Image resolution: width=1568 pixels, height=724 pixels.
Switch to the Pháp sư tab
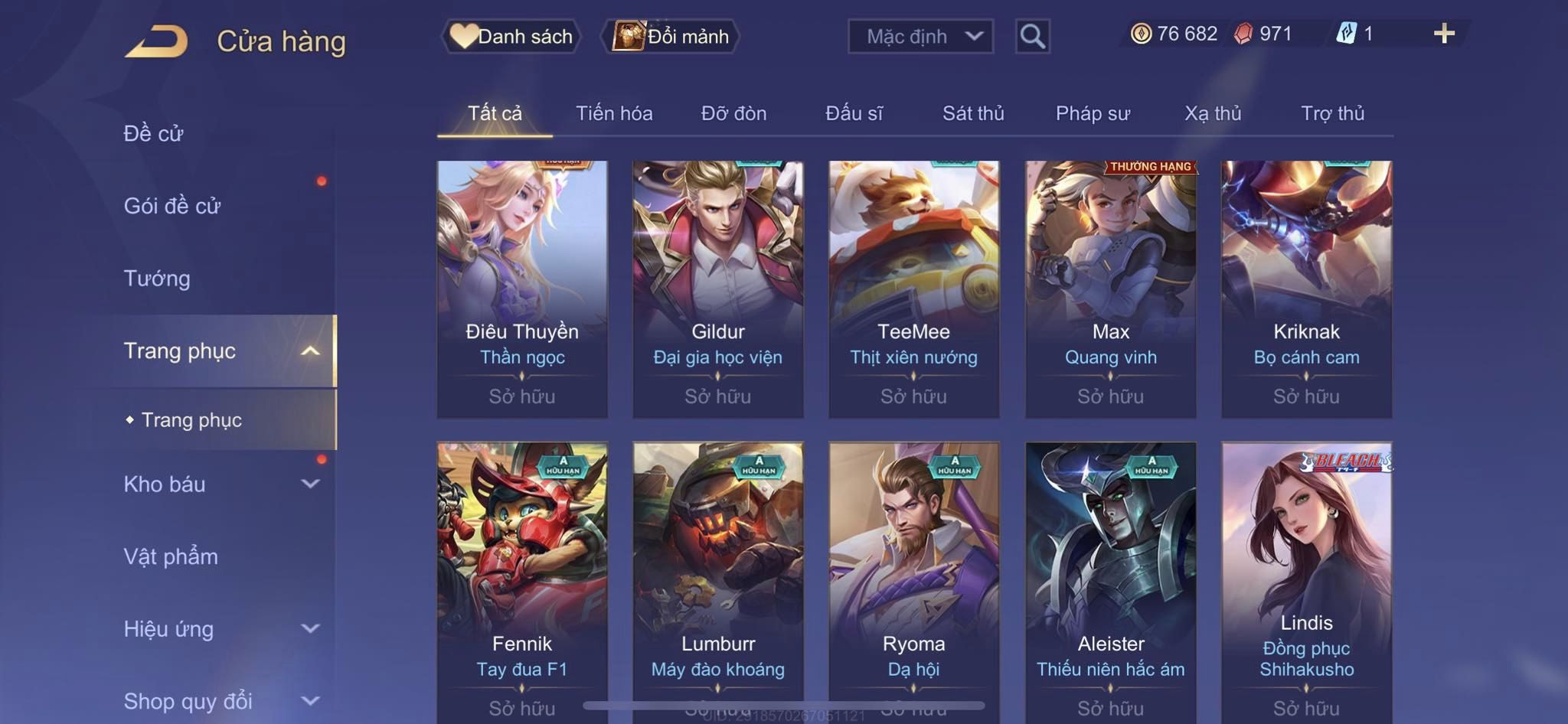(1093, 113)
